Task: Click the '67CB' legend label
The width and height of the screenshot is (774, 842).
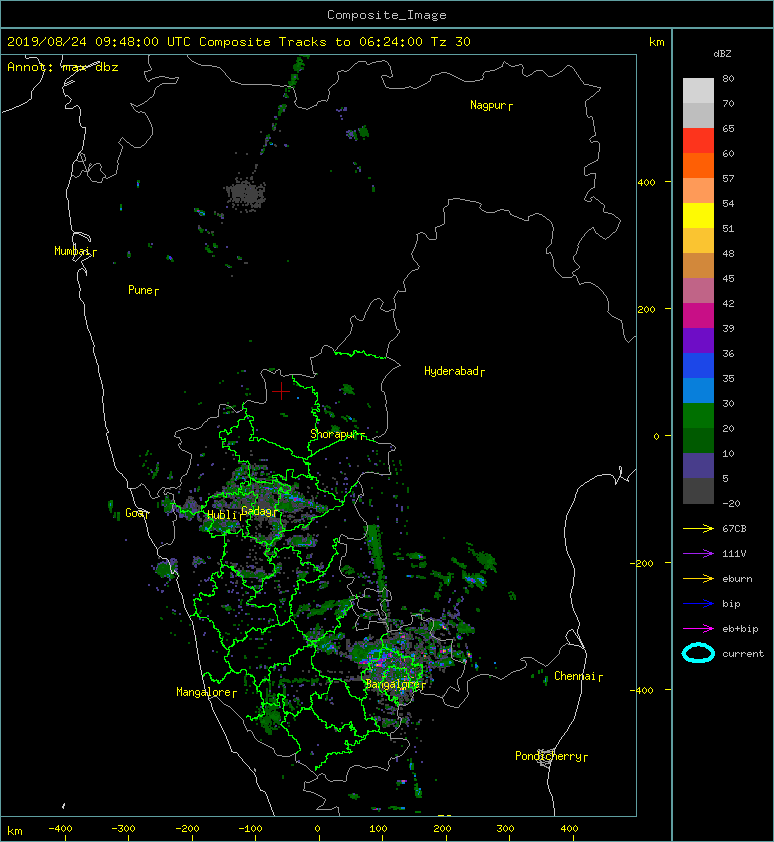Action: pos(734,529)
